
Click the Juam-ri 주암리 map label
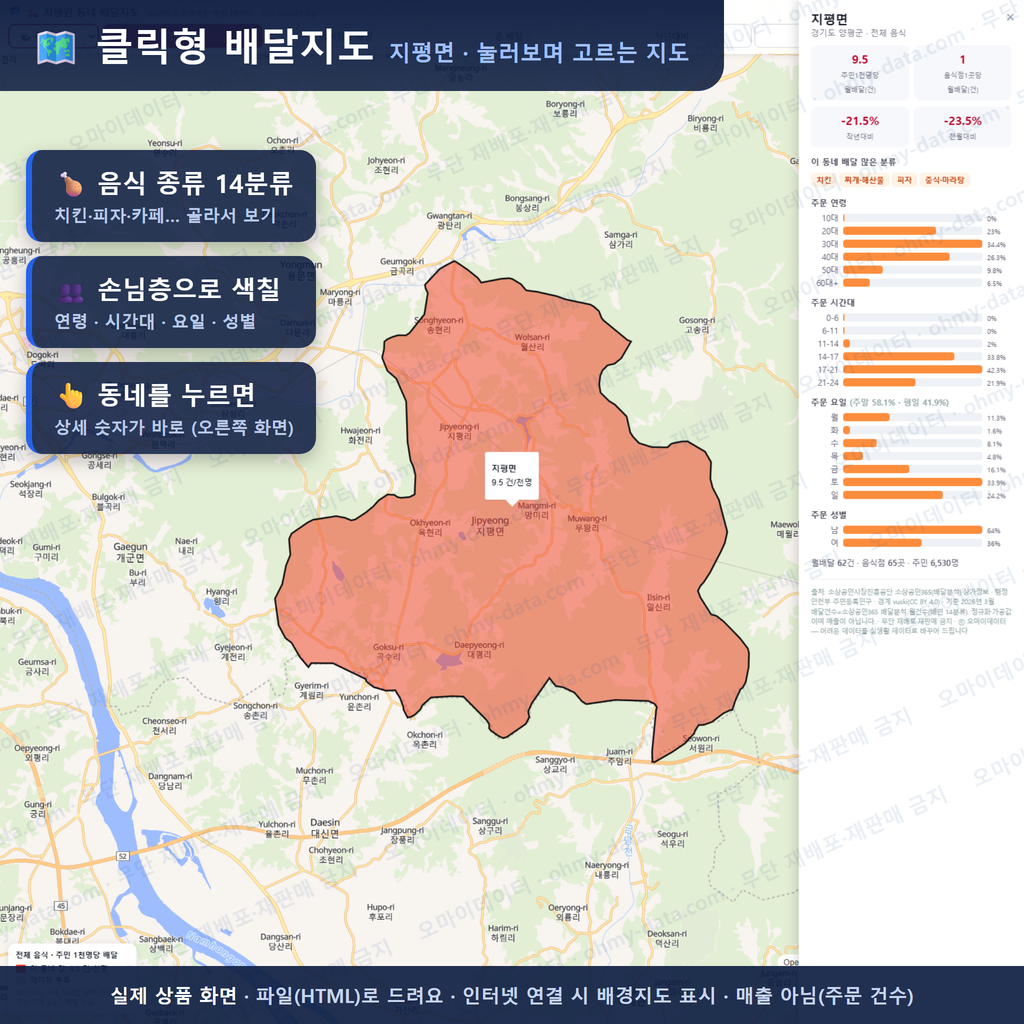[x=619, y=756]
